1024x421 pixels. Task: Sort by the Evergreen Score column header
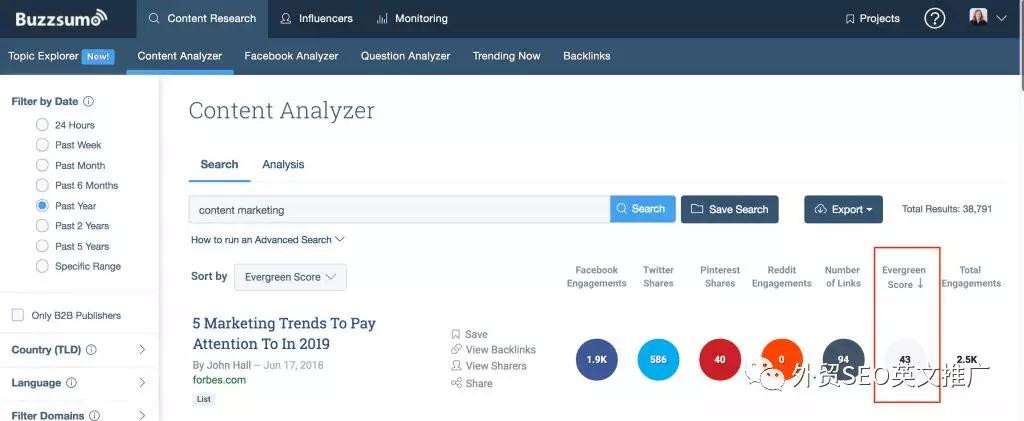click(x=904, y=277)
